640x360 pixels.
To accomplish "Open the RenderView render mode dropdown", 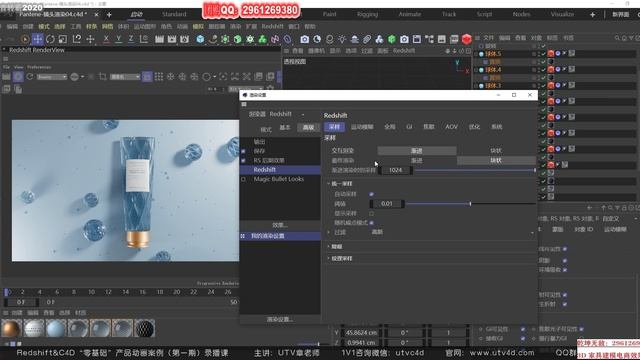I will click(52, 77).
